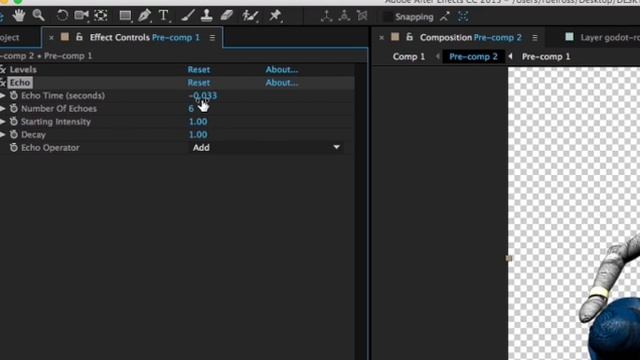
Task: Select Composition Pre-comp 2 tab
Action: (470, 38)
